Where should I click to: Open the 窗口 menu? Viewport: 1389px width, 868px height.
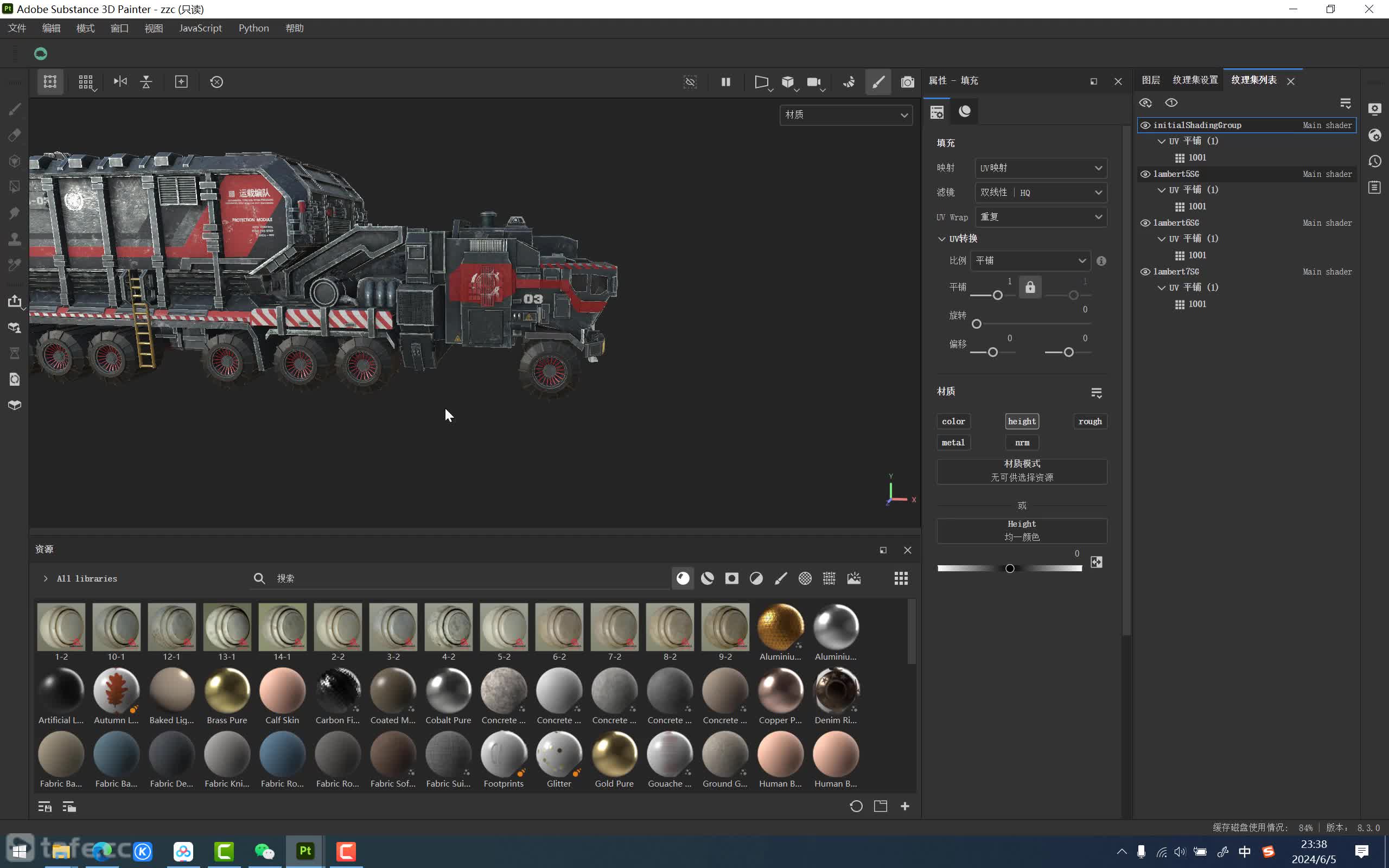(x=119, y=28)
